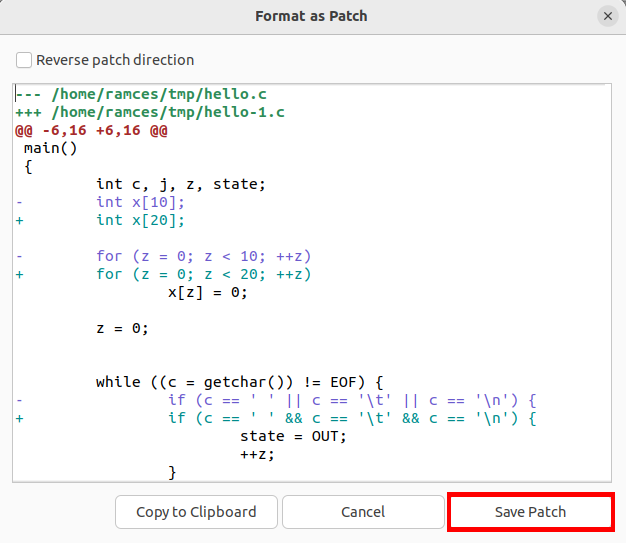This screenshot has width=626, height=543.
Task: Click the Save Patch button
Action: pyautogui.click(x=531, y=512)
